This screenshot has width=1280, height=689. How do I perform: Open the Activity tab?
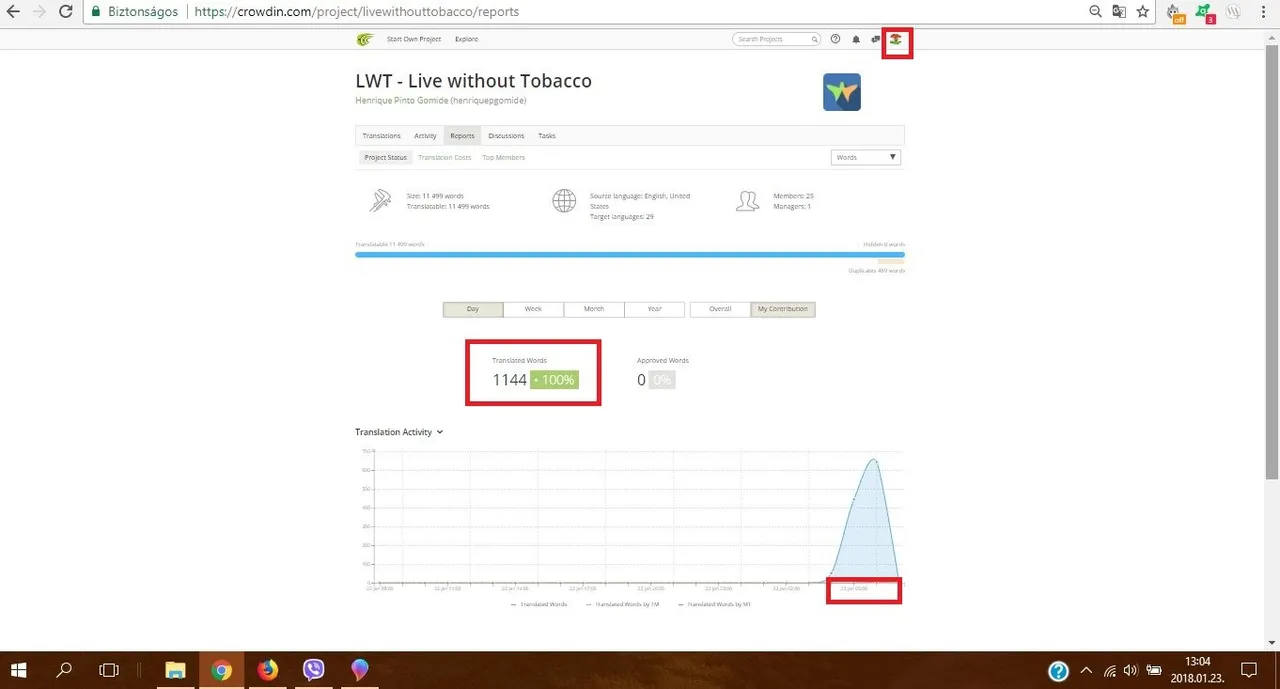[425, 136]
